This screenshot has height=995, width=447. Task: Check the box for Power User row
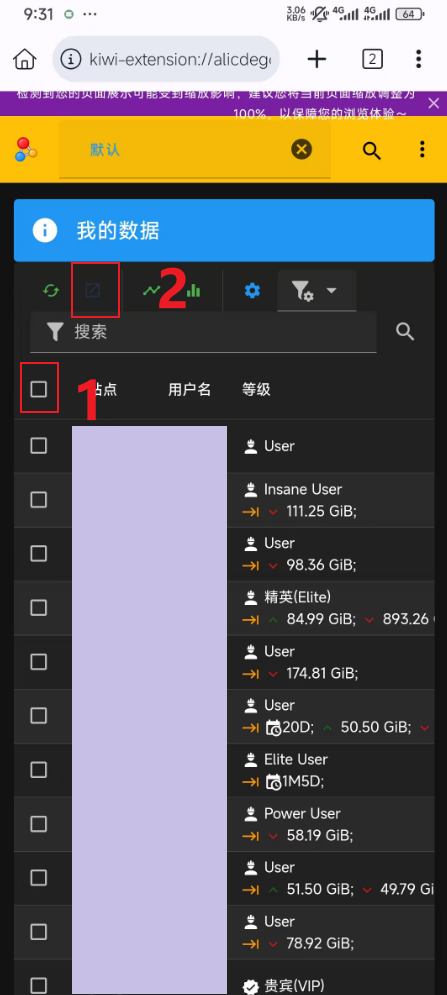(39, 824)
